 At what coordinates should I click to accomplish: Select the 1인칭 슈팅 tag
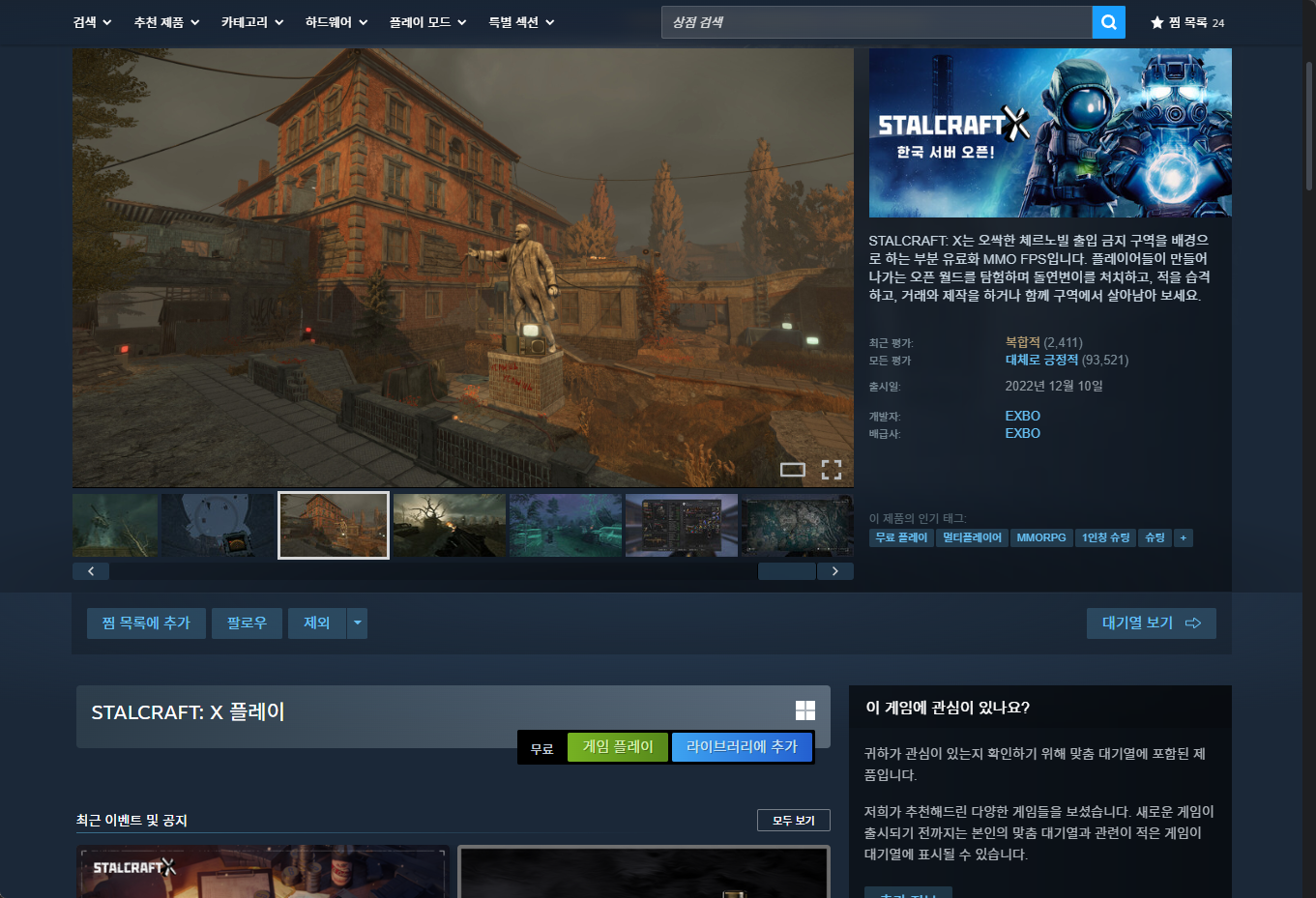pos(1106,537)
